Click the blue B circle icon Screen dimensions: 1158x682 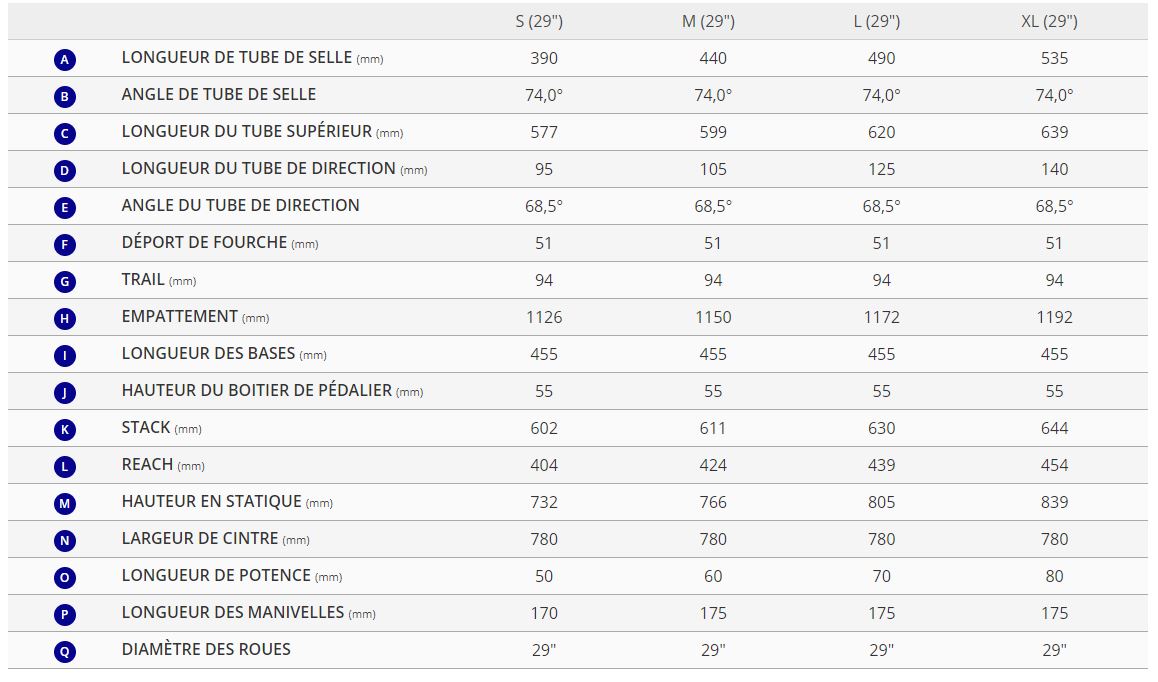click(65, 97)
